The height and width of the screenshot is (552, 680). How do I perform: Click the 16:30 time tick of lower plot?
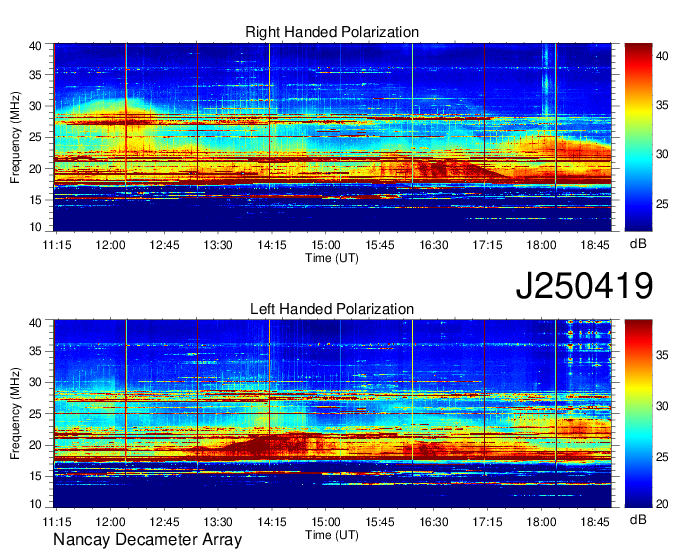tap(434, 522)
